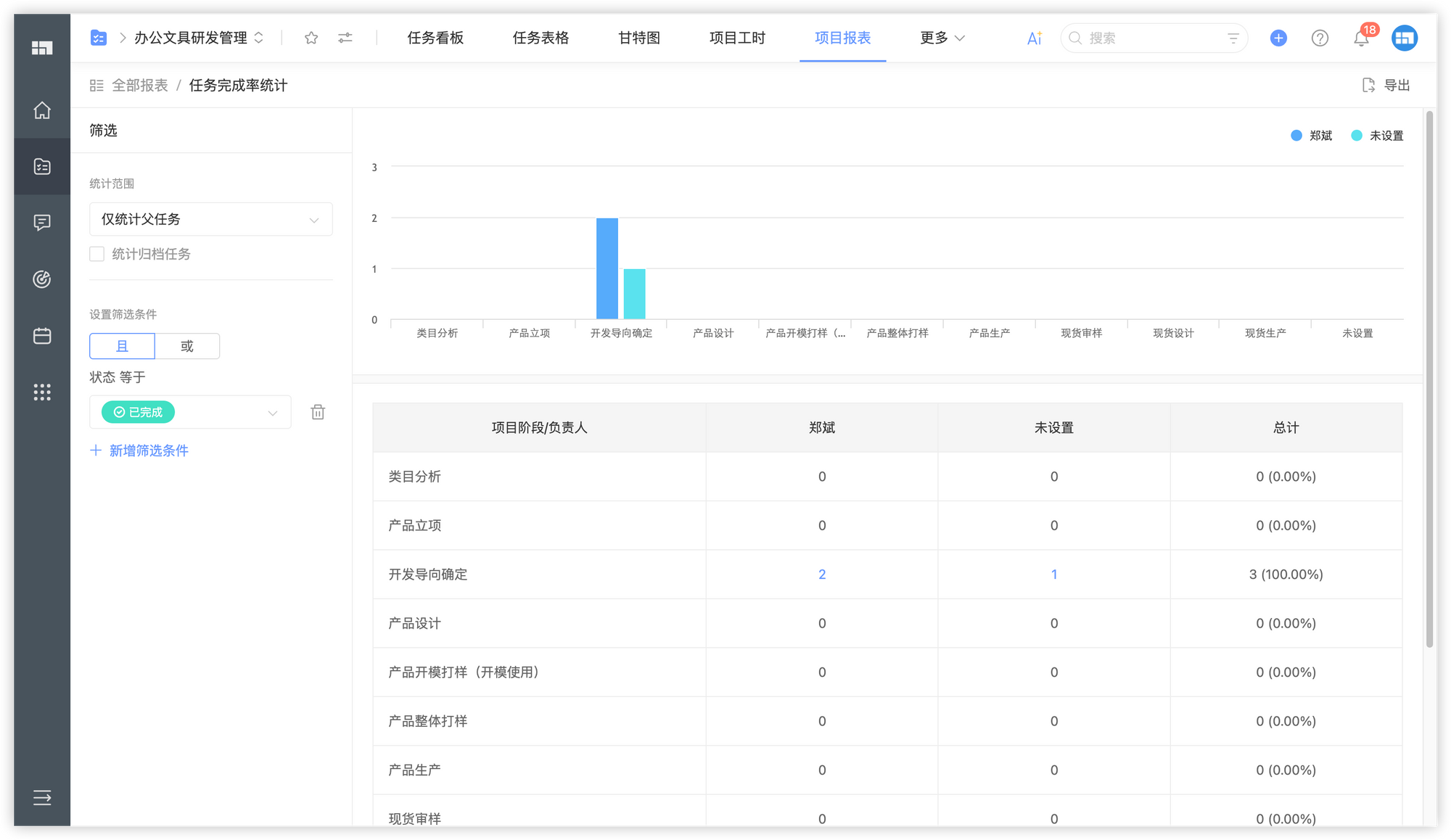This screenshot has width=1451, height=840.
Task: Switch to the 甘特图 tab
Action: pyautogui.click(x=638, y=38)
